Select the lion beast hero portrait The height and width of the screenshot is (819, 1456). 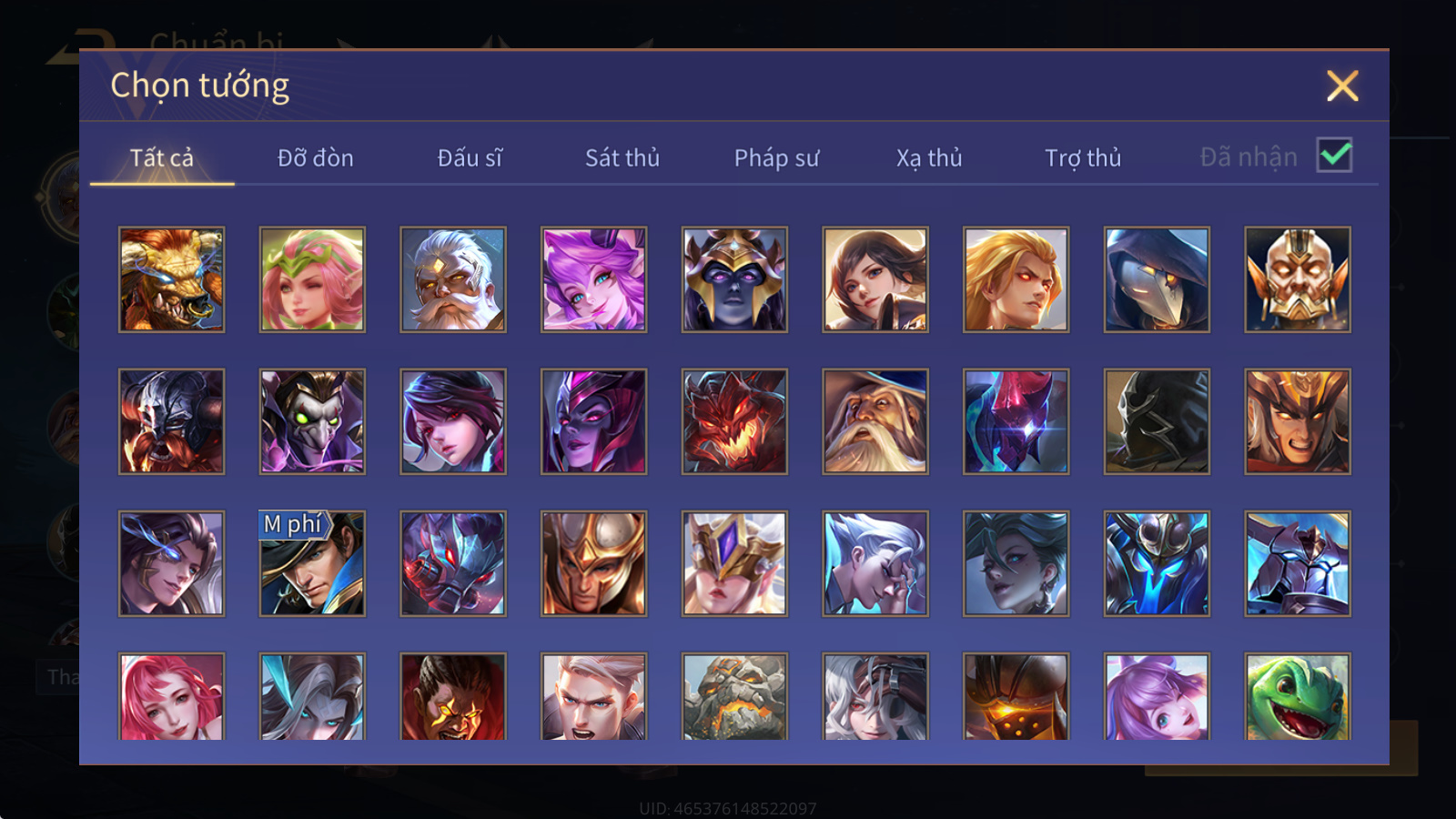point(171,279)
